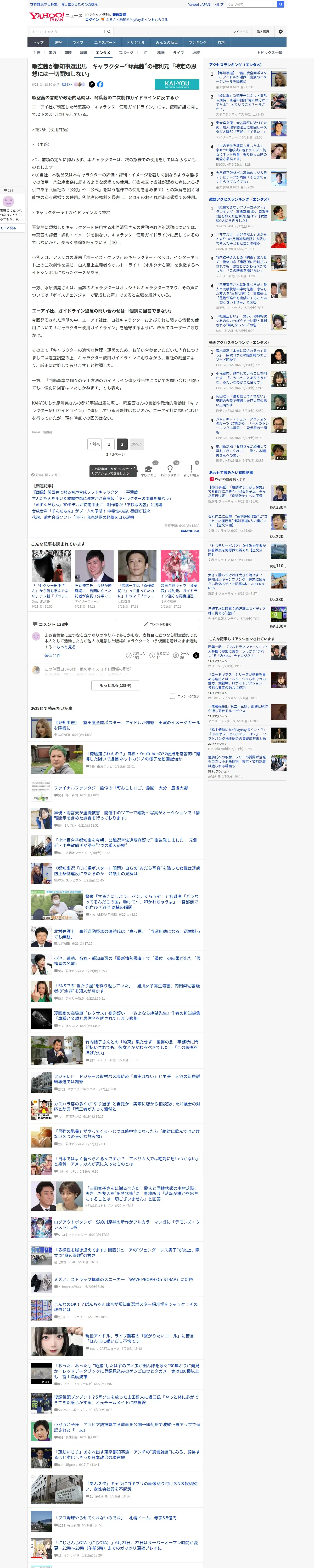
Task: Click the keyword search magnifier icon
Action: [x=109, y=32]
